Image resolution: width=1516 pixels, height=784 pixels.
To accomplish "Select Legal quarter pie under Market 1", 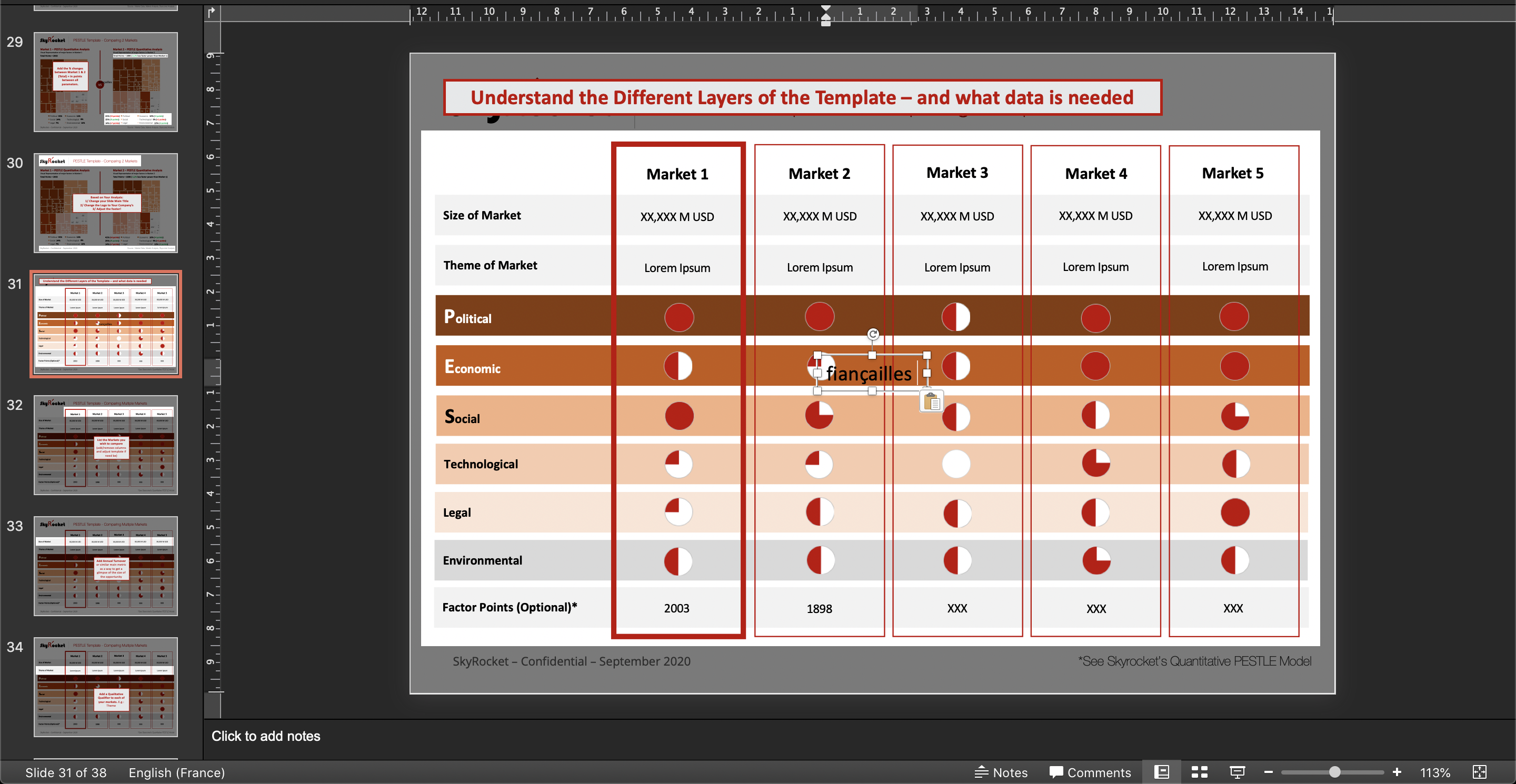I will 679,511.
